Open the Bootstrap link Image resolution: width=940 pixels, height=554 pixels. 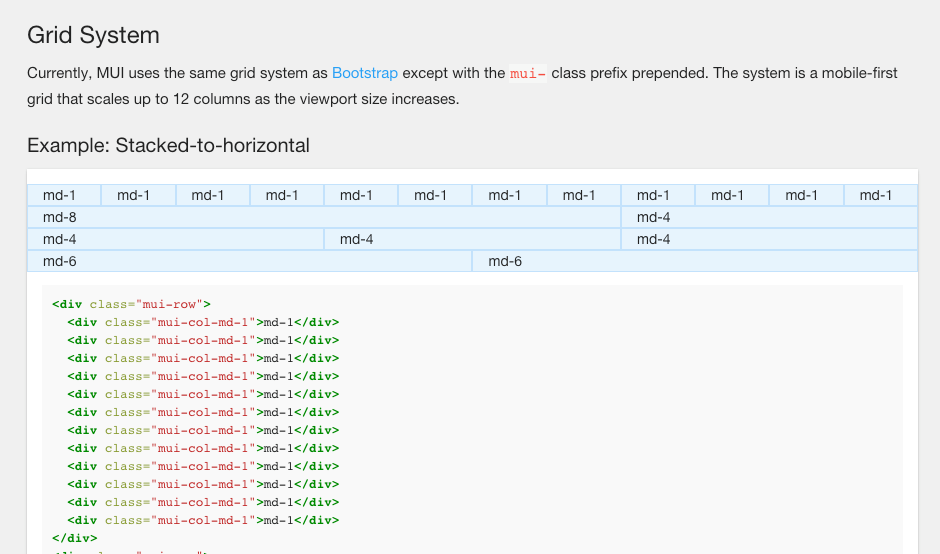click(365, 73)
